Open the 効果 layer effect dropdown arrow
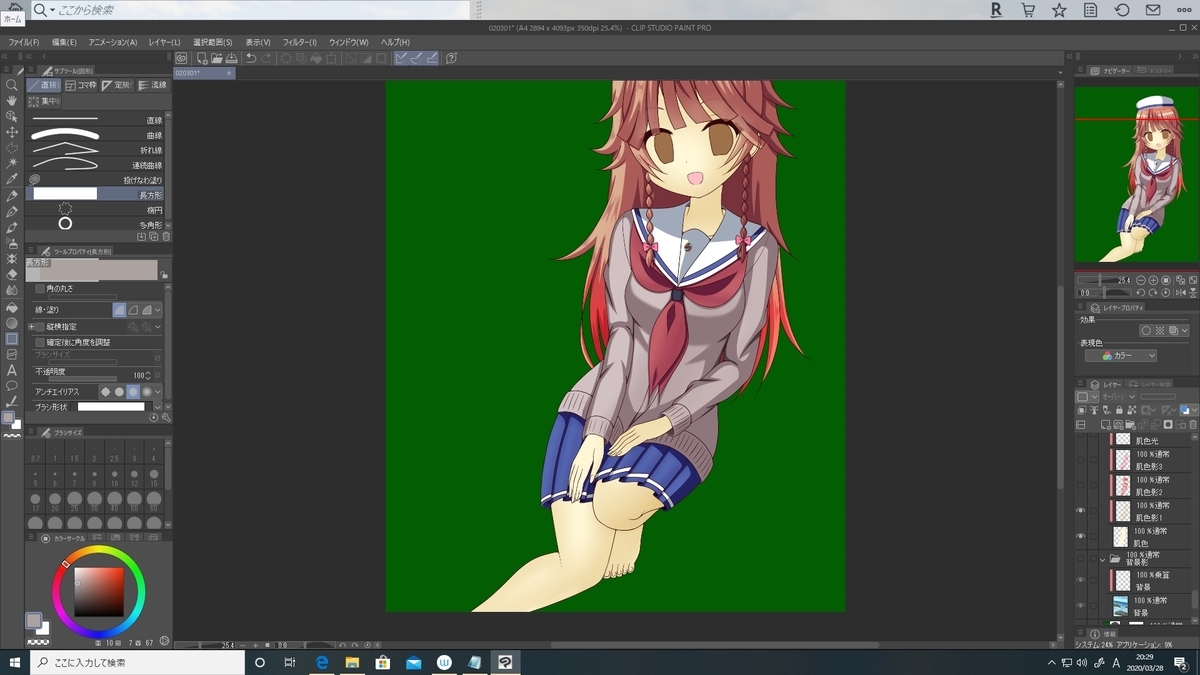The image size is (1200, 675). tap(1184, 330)
